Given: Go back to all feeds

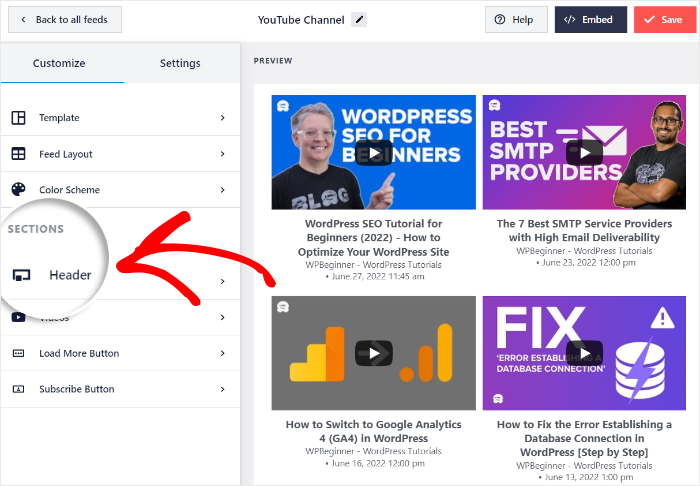Looking at the screenshot, I should pos(65,20).
